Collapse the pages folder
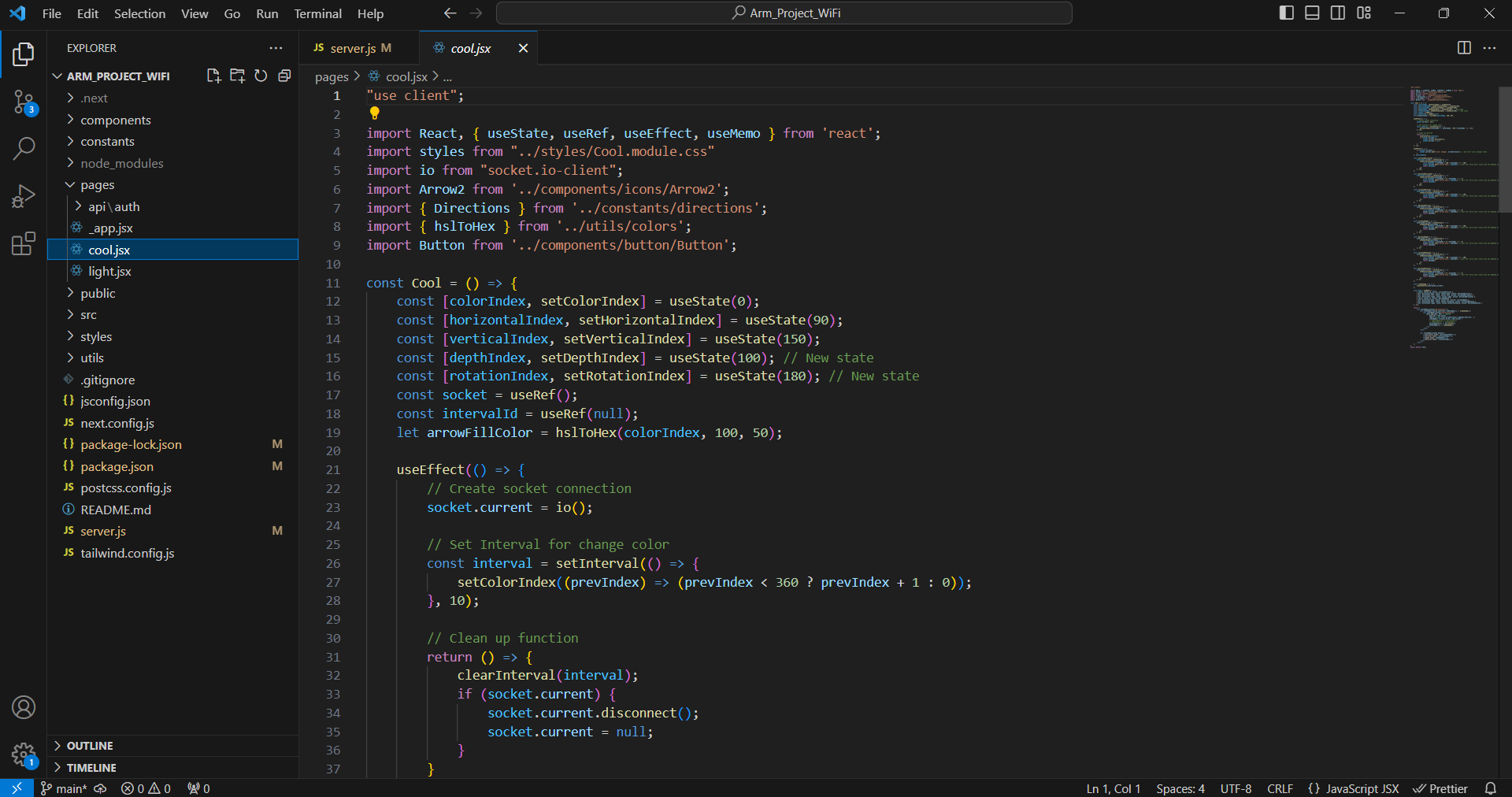This screenshot has width=1512, height=797. (x=97, y=185)
